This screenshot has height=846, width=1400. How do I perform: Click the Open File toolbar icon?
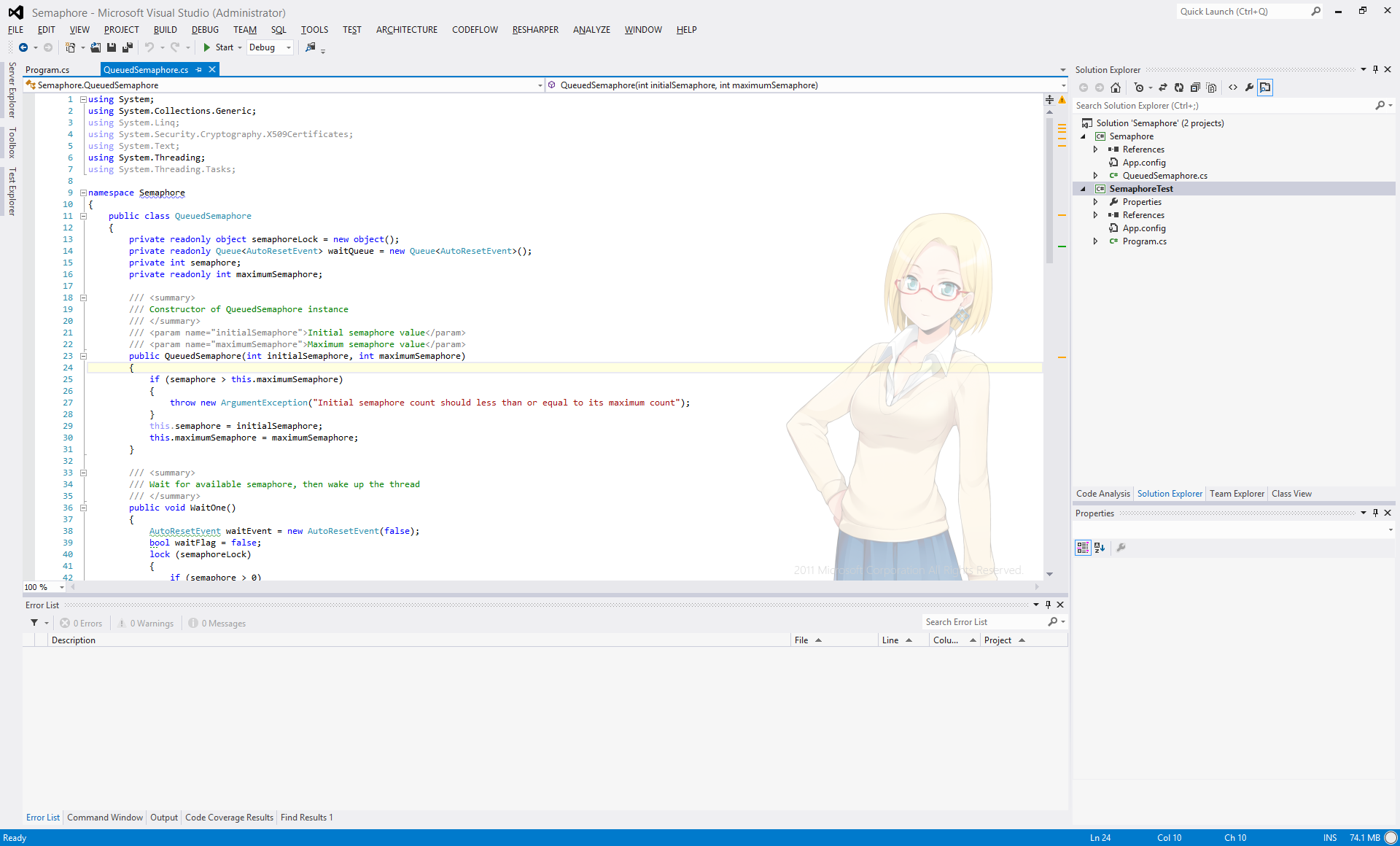click(x=96, y=47)
